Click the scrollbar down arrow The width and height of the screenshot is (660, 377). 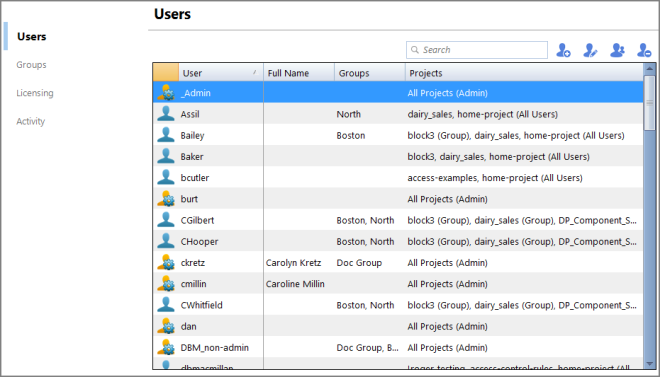click(x=649, y=364)
